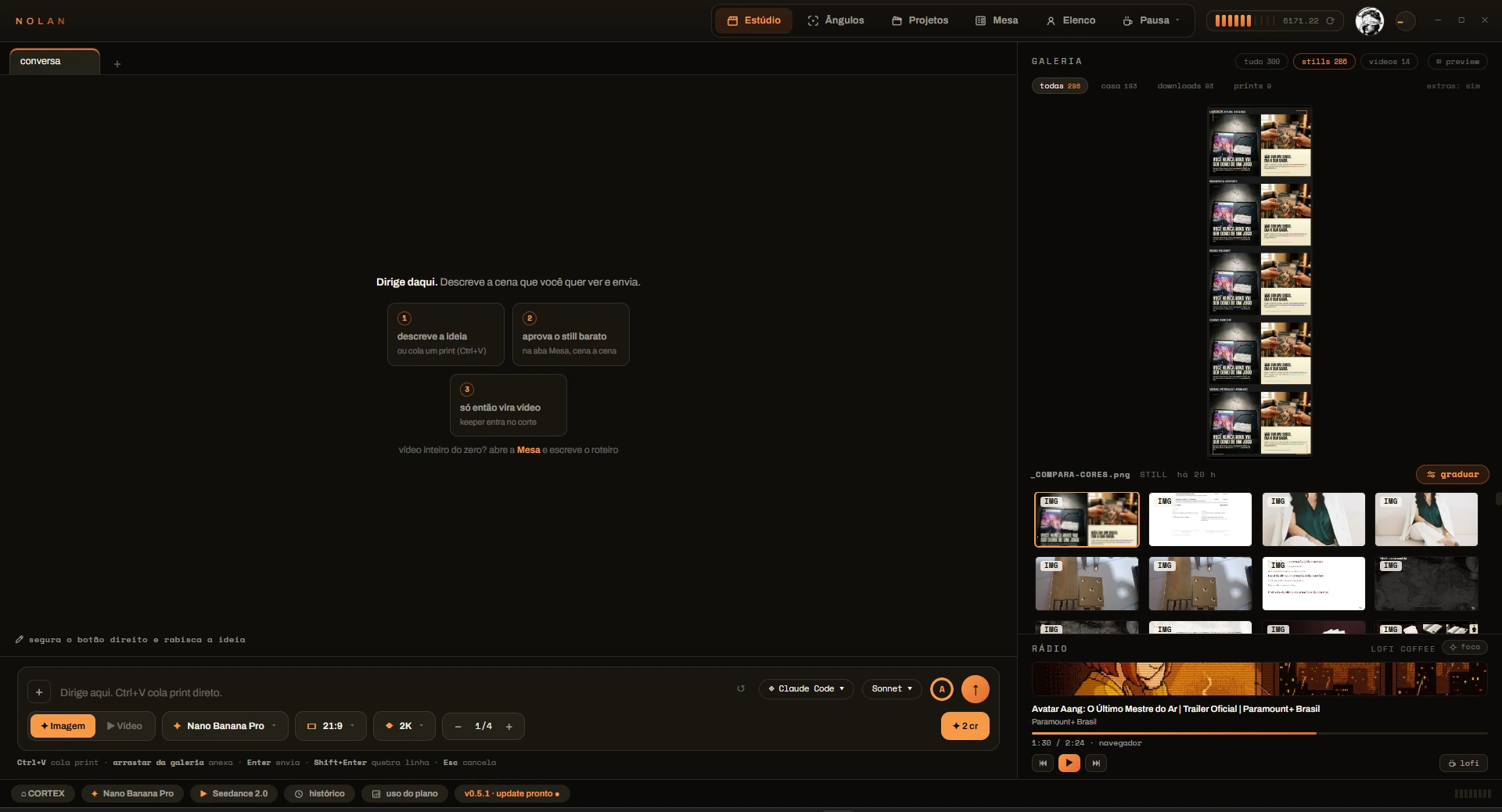Skip to previous radio track

click(1043, 763)
